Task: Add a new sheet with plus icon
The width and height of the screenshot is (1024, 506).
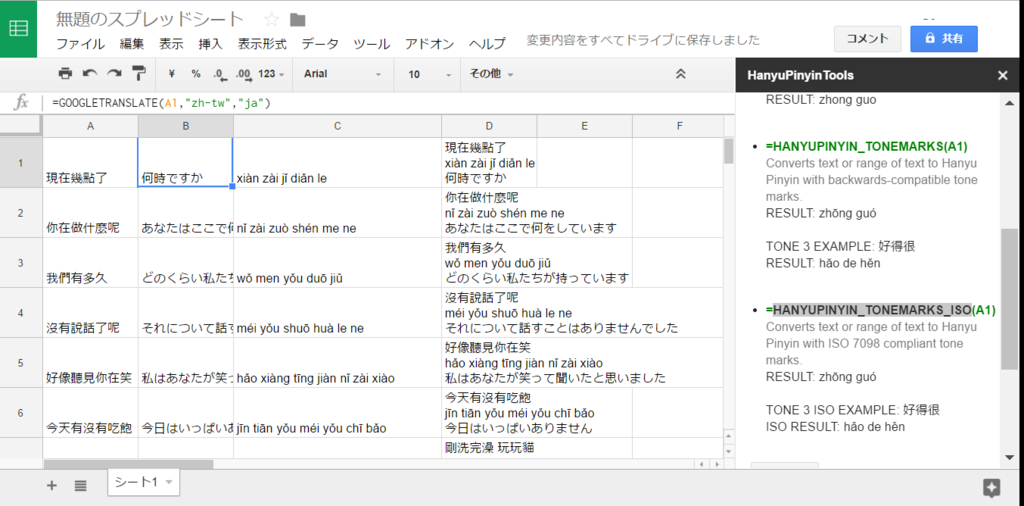Action: [x=52, y=485]
